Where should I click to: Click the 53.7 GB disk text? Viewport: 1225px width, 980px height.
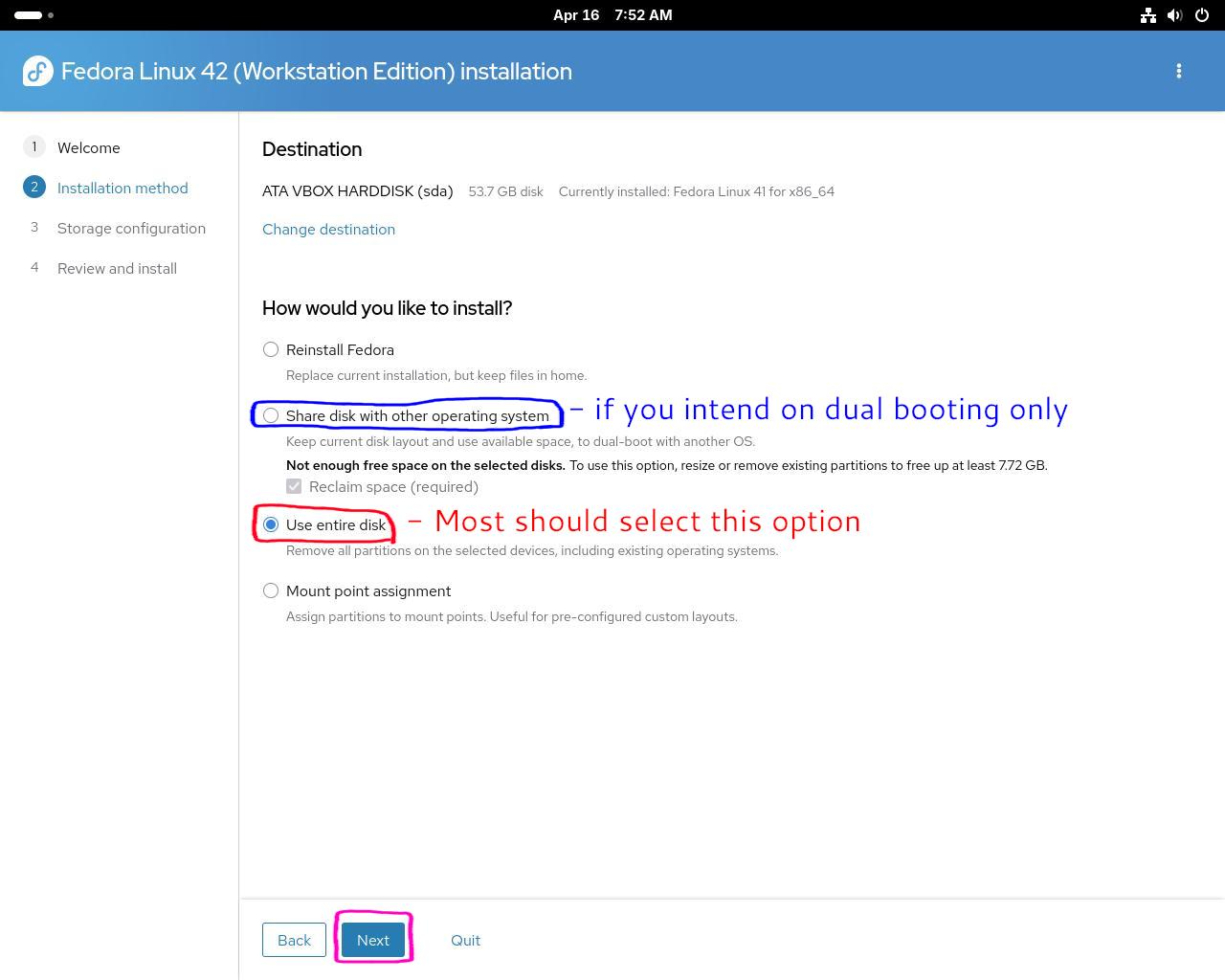505,191
